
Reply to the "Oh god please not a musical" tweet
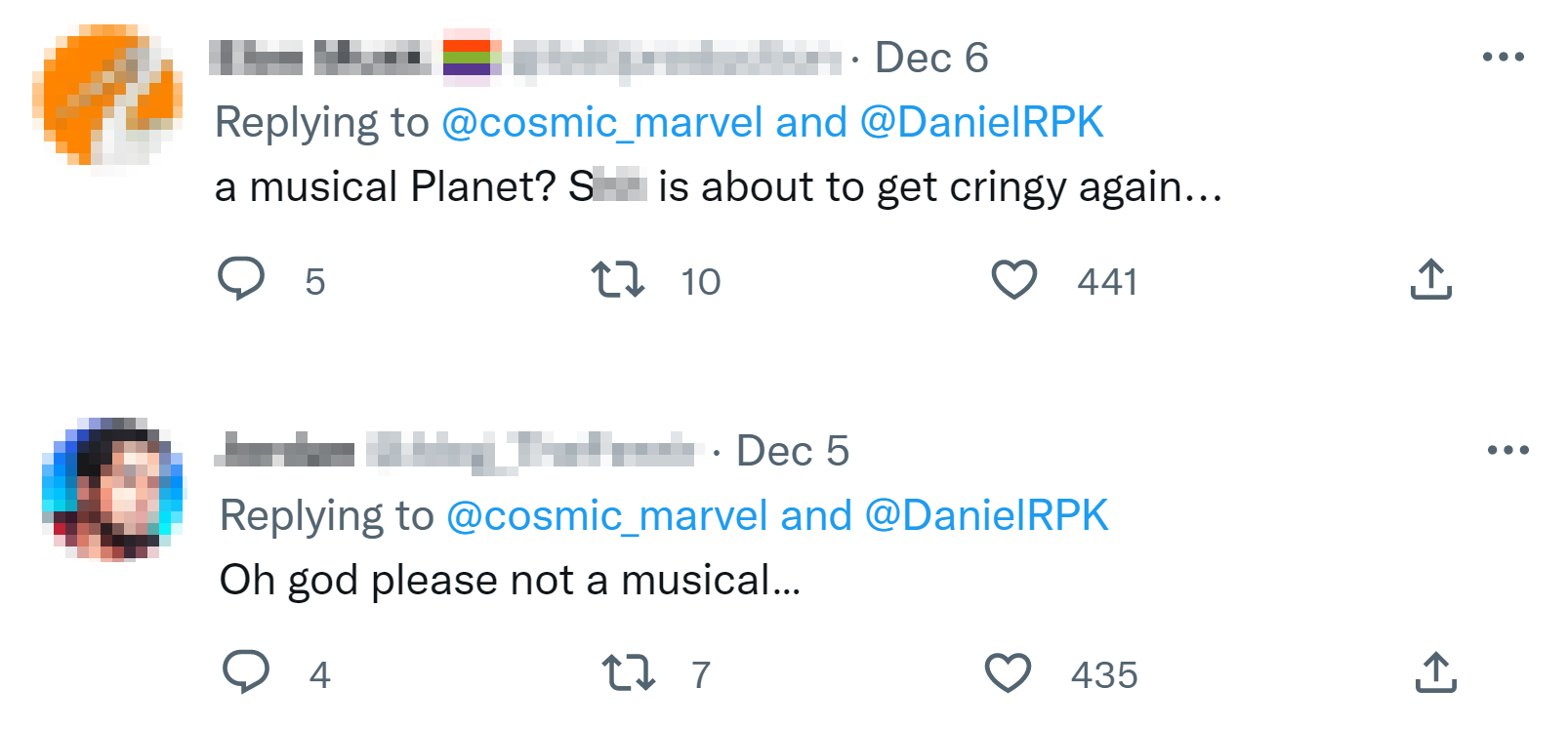(246, 672)
